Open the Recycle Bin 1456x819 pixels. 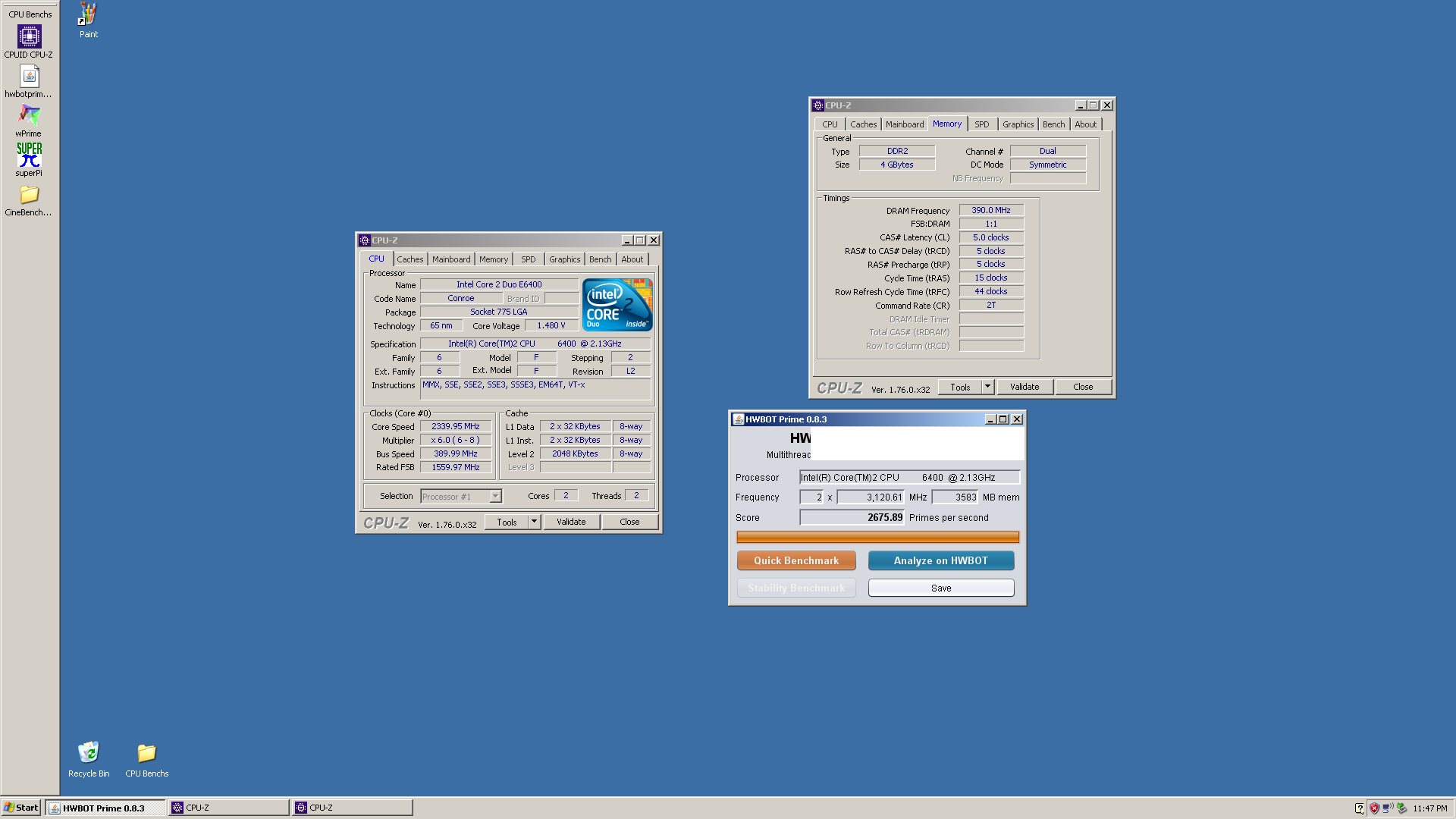[x=89, y=759]
